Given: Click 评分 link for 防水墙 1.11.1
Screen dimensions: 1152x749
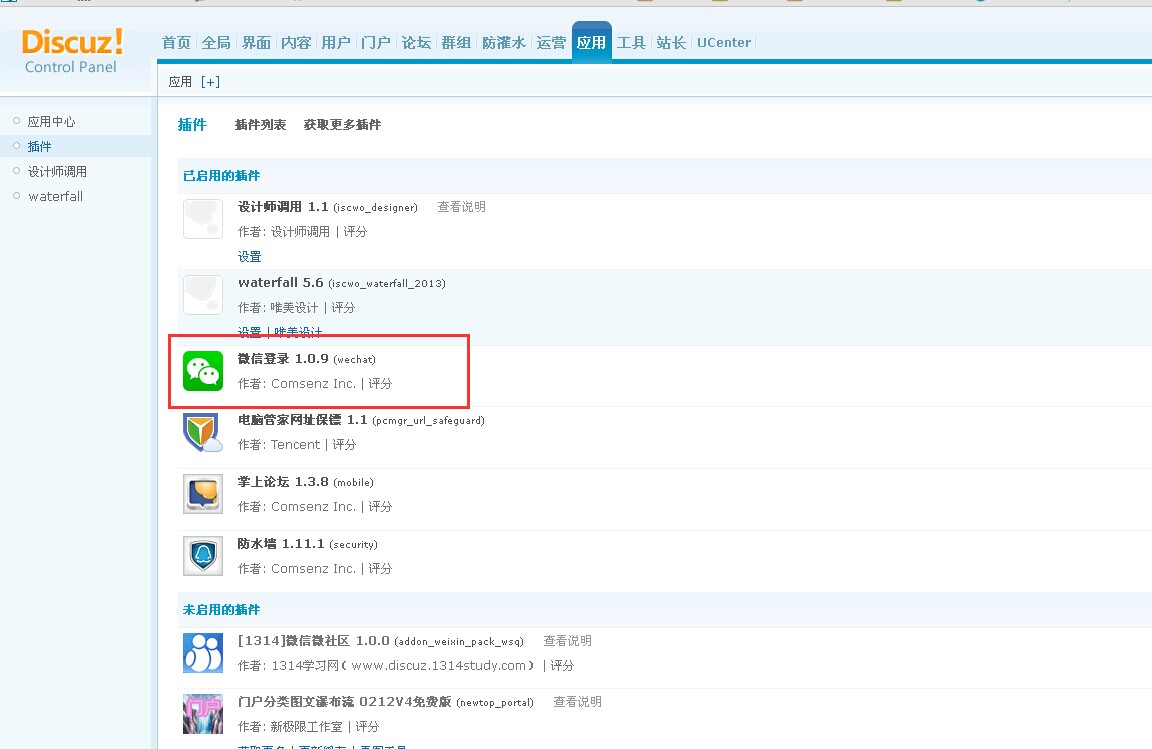Looking at the screenshot, I should (x=380, y=568).
